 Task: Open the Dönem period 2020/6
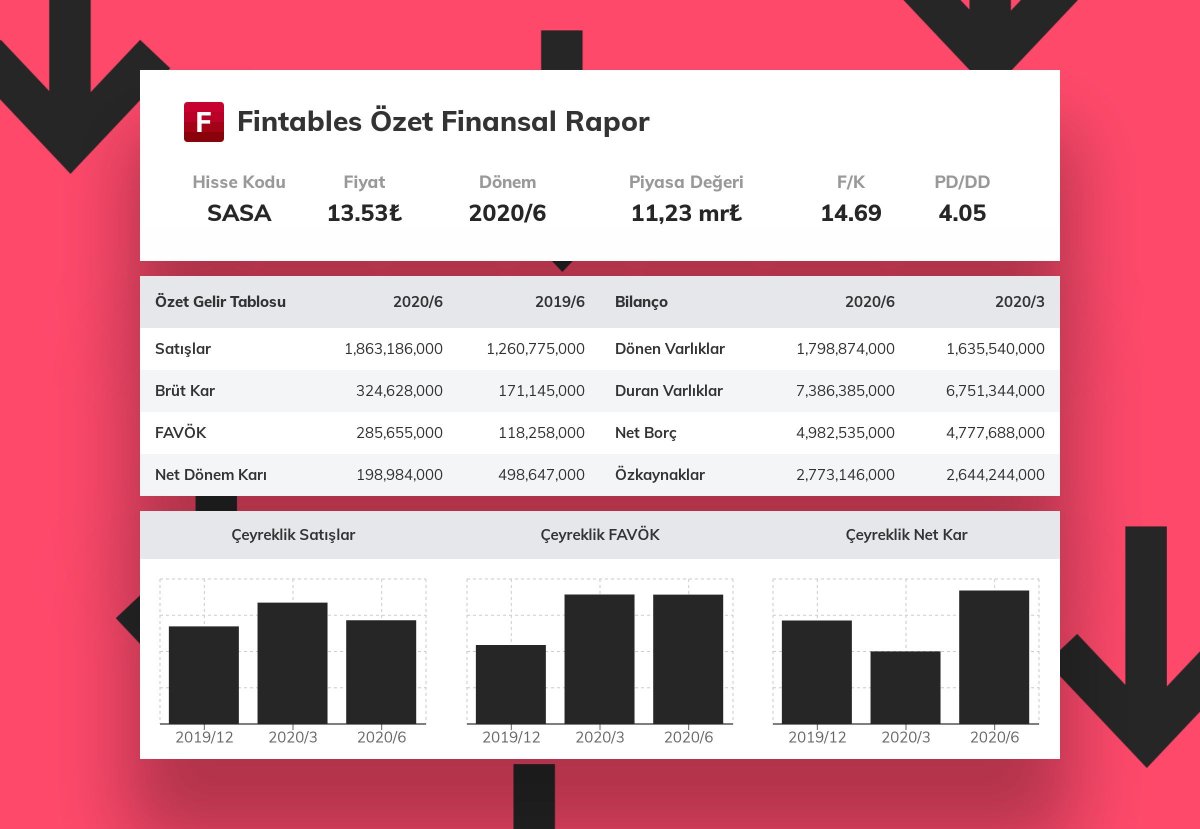507,213
